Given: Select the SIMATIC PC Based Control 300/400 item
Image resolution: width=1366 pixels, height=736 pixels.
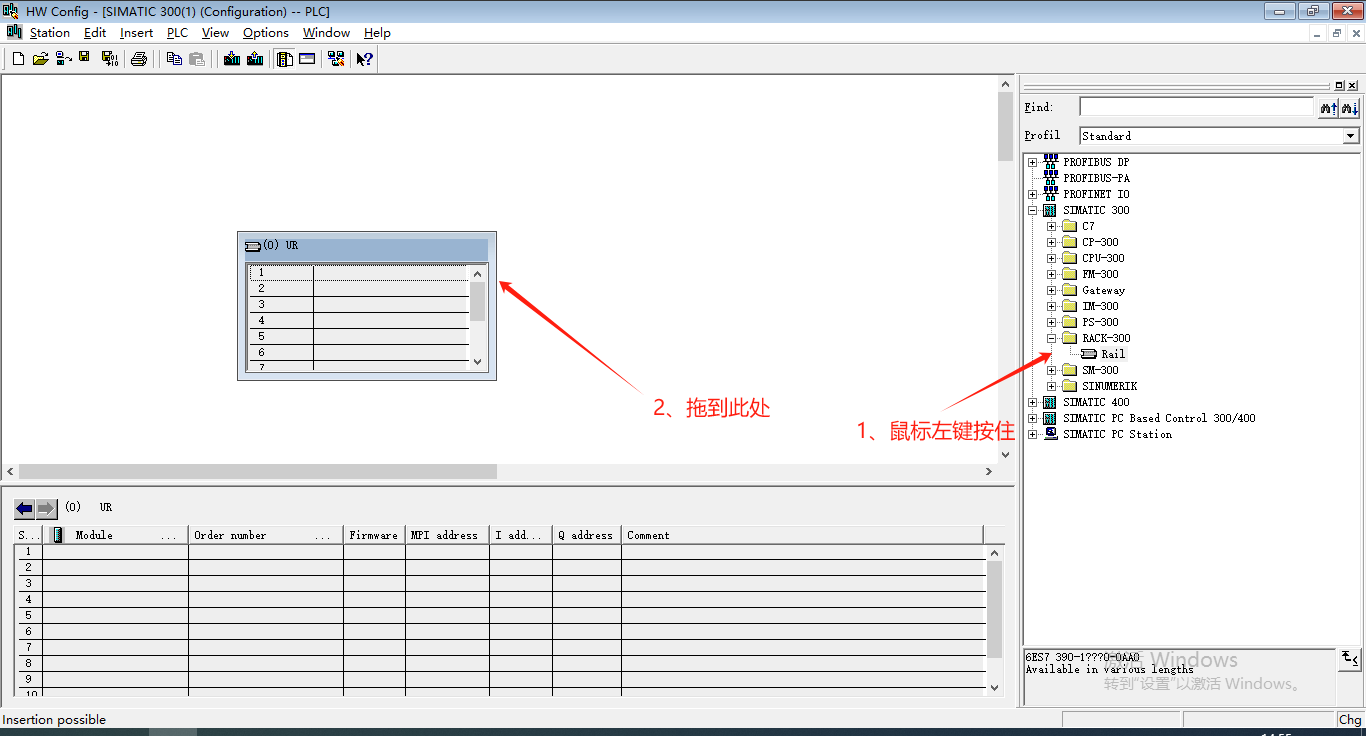Looking at the screenshot, I should (1159, 418).
